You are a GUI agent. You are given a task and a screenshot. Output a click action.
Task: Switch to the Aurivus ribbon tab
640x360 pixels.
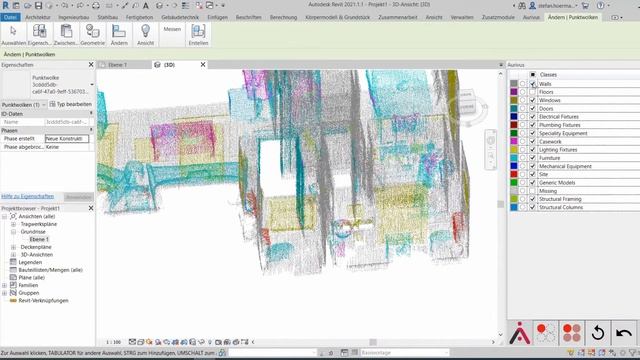point(531,17)
